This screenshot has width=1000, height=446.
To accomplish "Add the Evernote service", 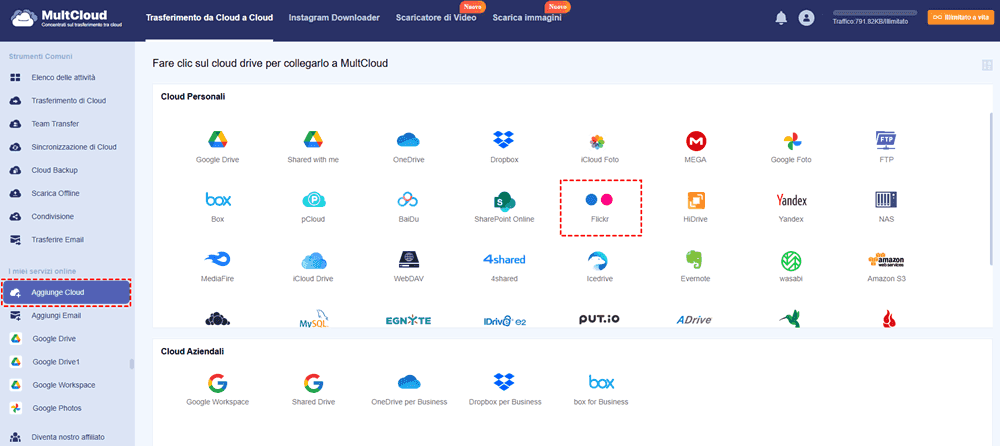I will (695, 259).
